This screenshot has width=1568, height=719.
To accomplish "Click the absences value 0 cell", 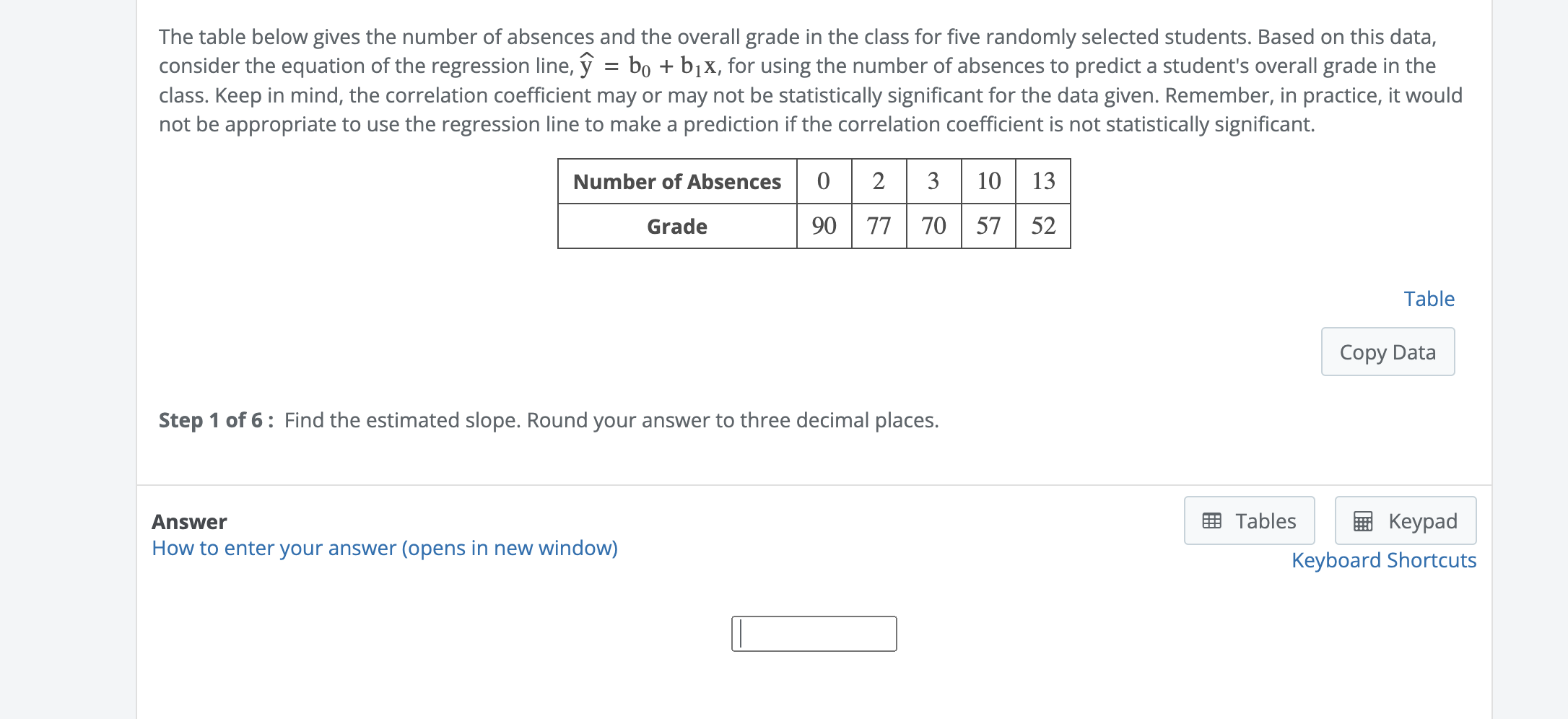I will click(822, 181).
